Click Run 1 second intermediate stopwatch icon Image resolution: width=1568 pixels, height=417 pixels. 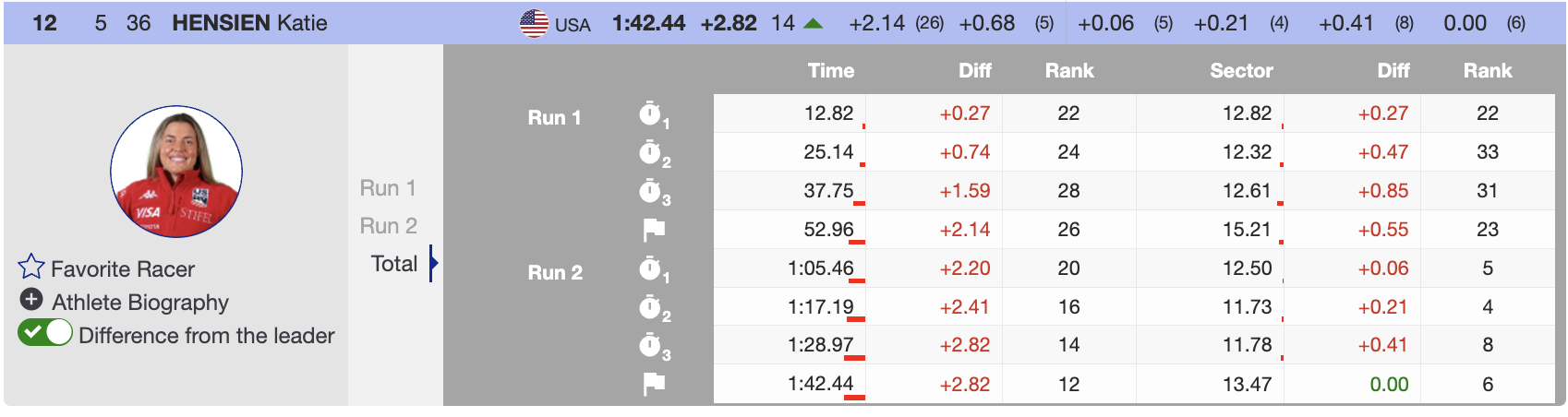point(651,153)
